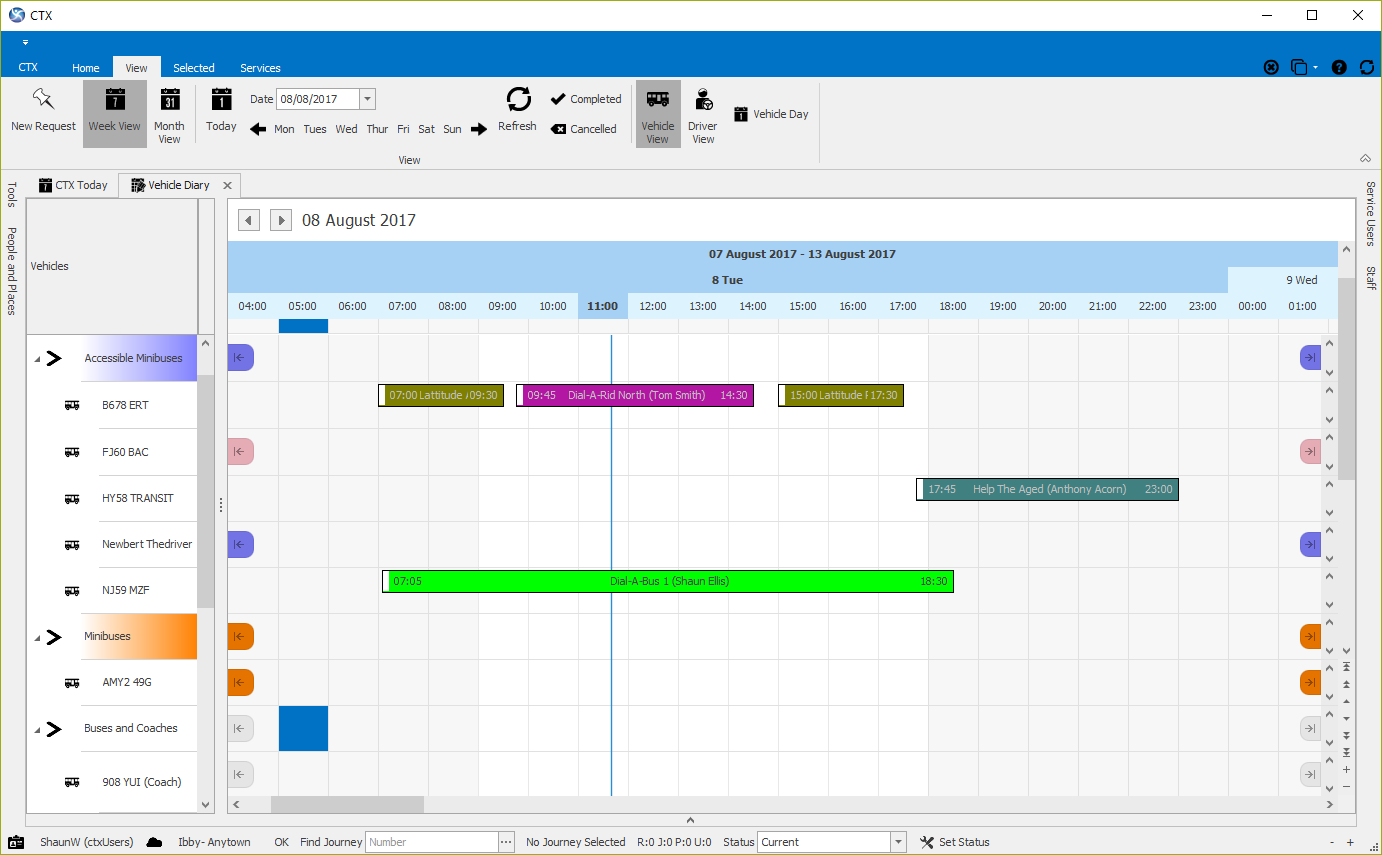Click the previous week left arrow
1382x855 pixels.
click(x=258, y=129)
